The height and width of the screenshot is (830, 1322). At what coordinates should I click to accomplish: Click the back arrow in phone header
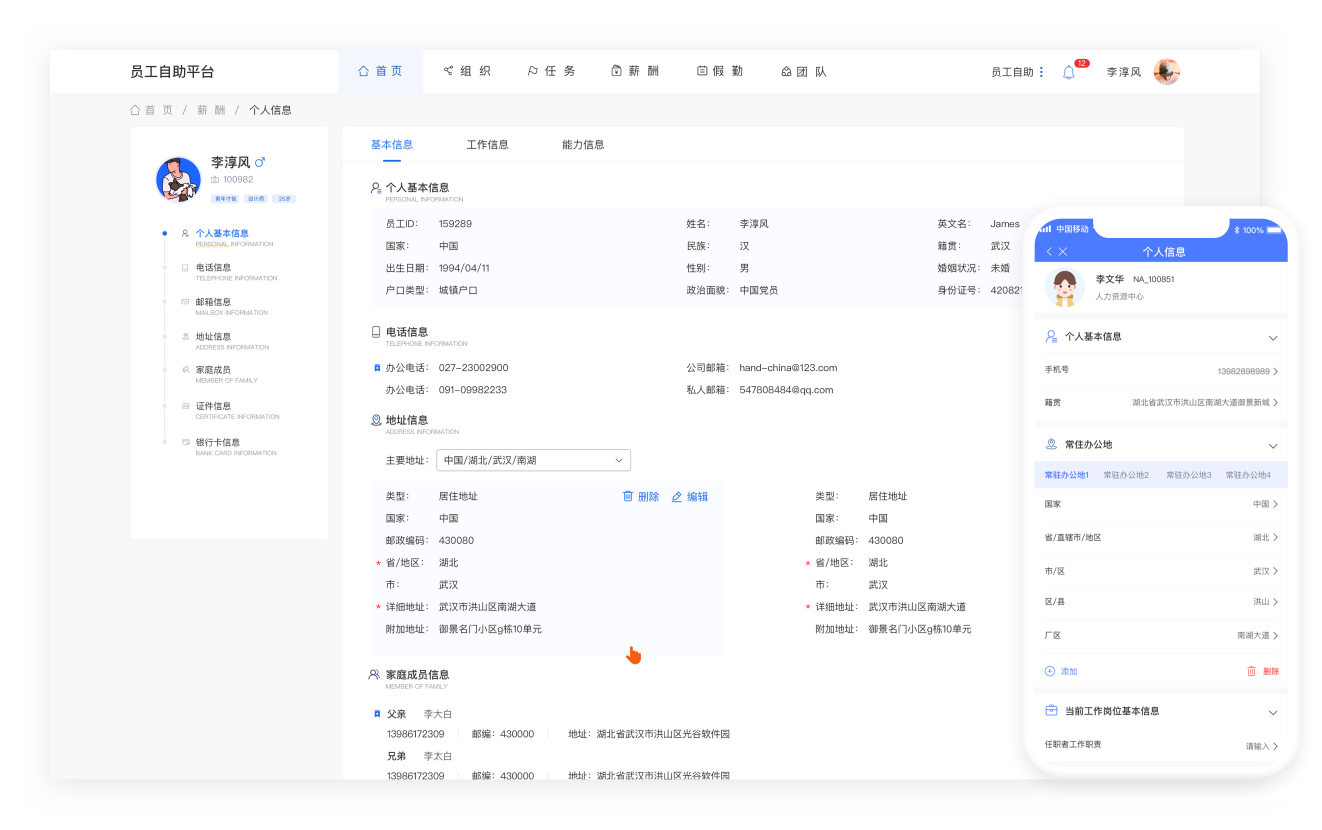pos(1049,252)
